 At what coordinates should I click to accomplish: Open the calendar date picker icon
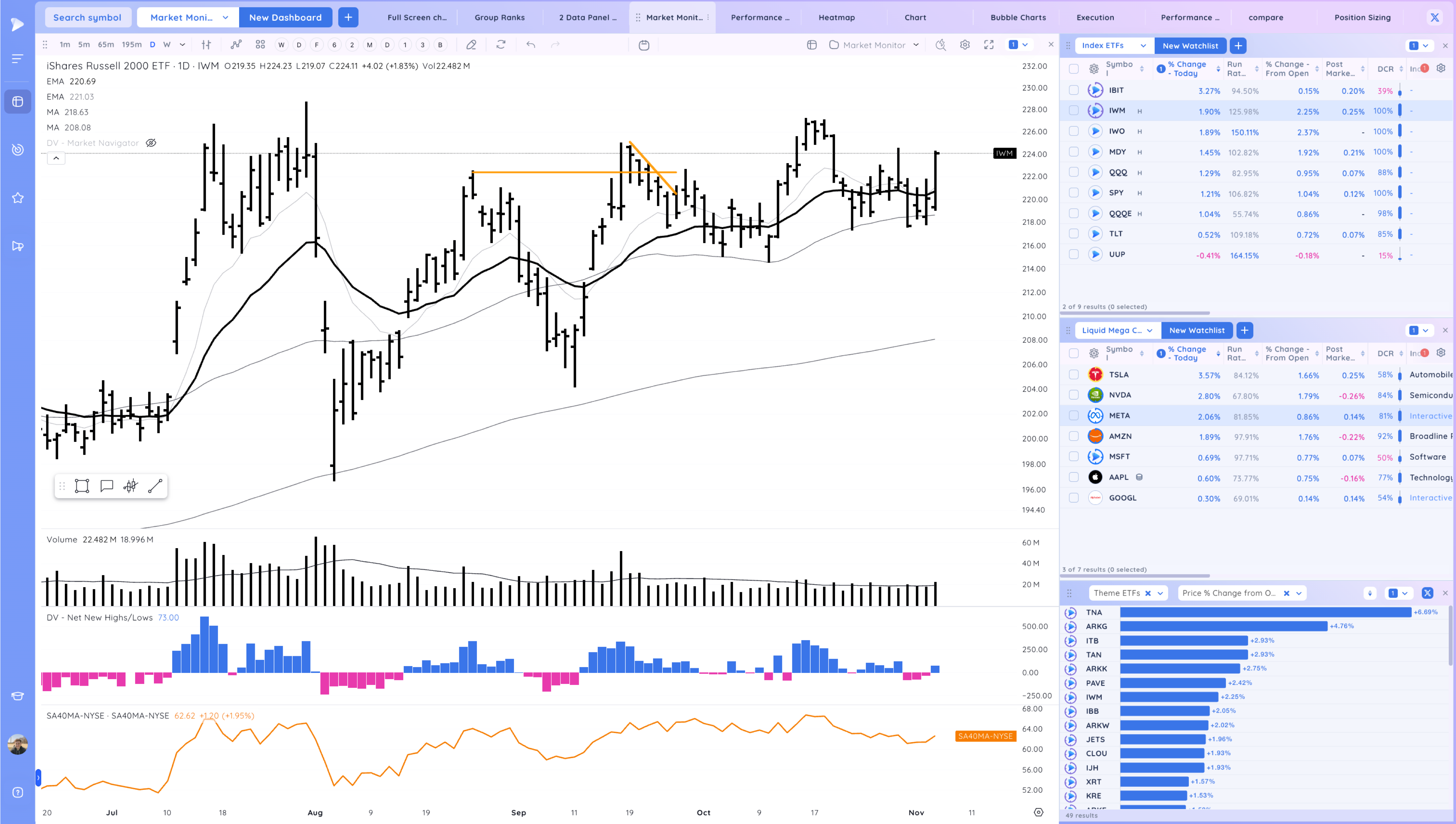click(x=644, y=45)
